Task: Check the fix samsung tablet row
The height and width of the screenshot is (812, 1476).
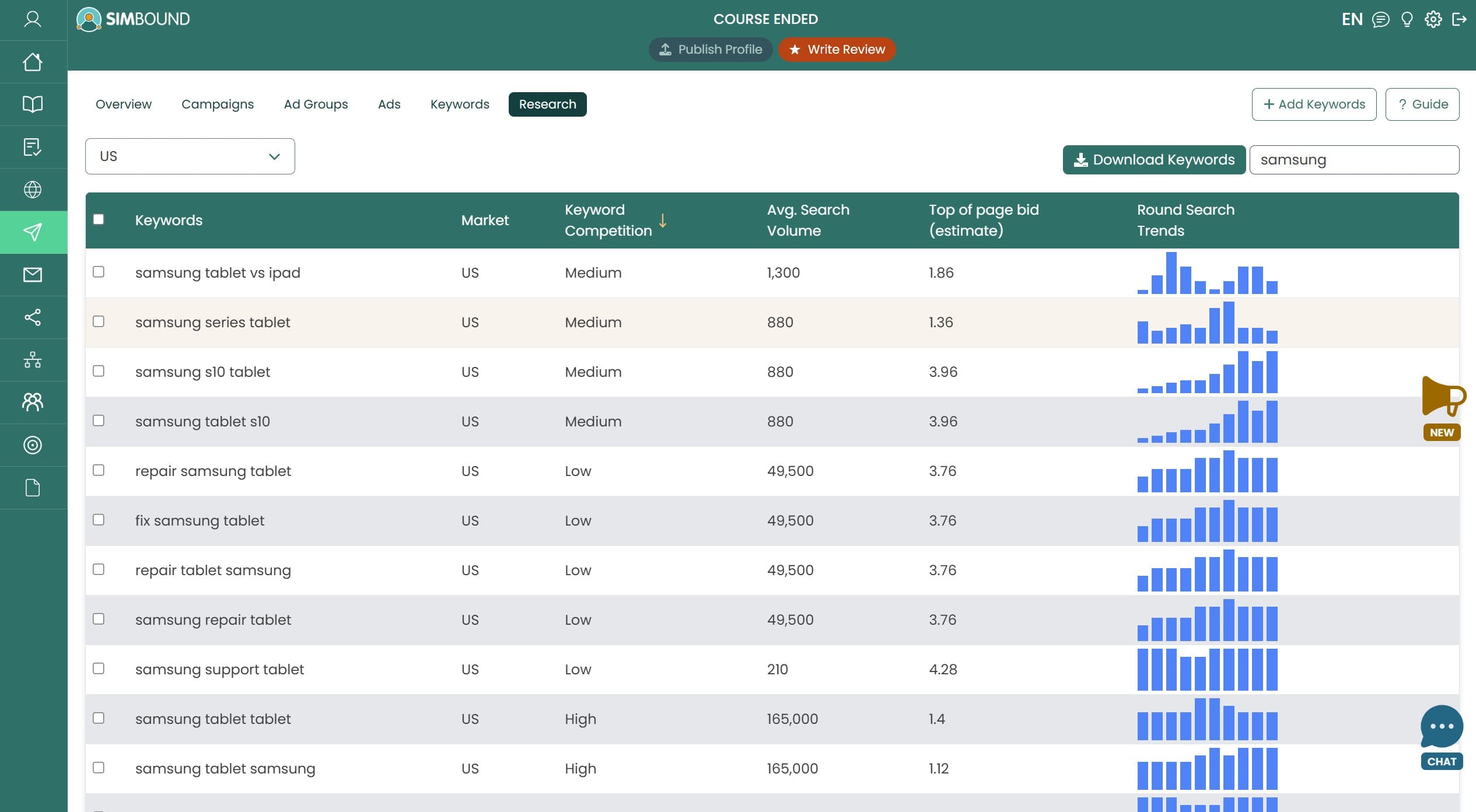Action: tap(99, 520)
